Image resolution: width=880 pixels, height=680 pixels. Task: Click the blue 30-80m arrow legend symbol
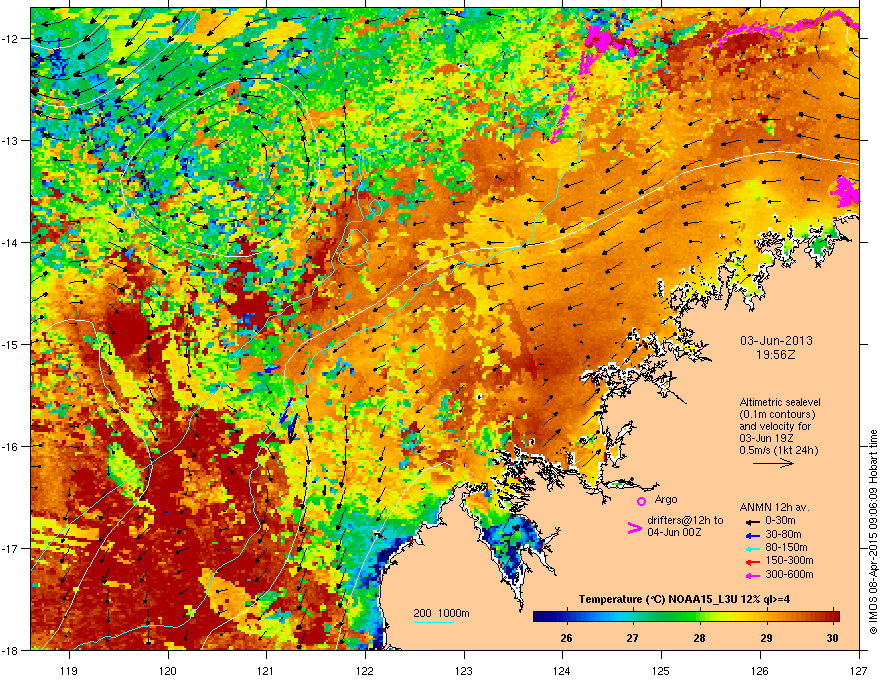coord(751,536)
